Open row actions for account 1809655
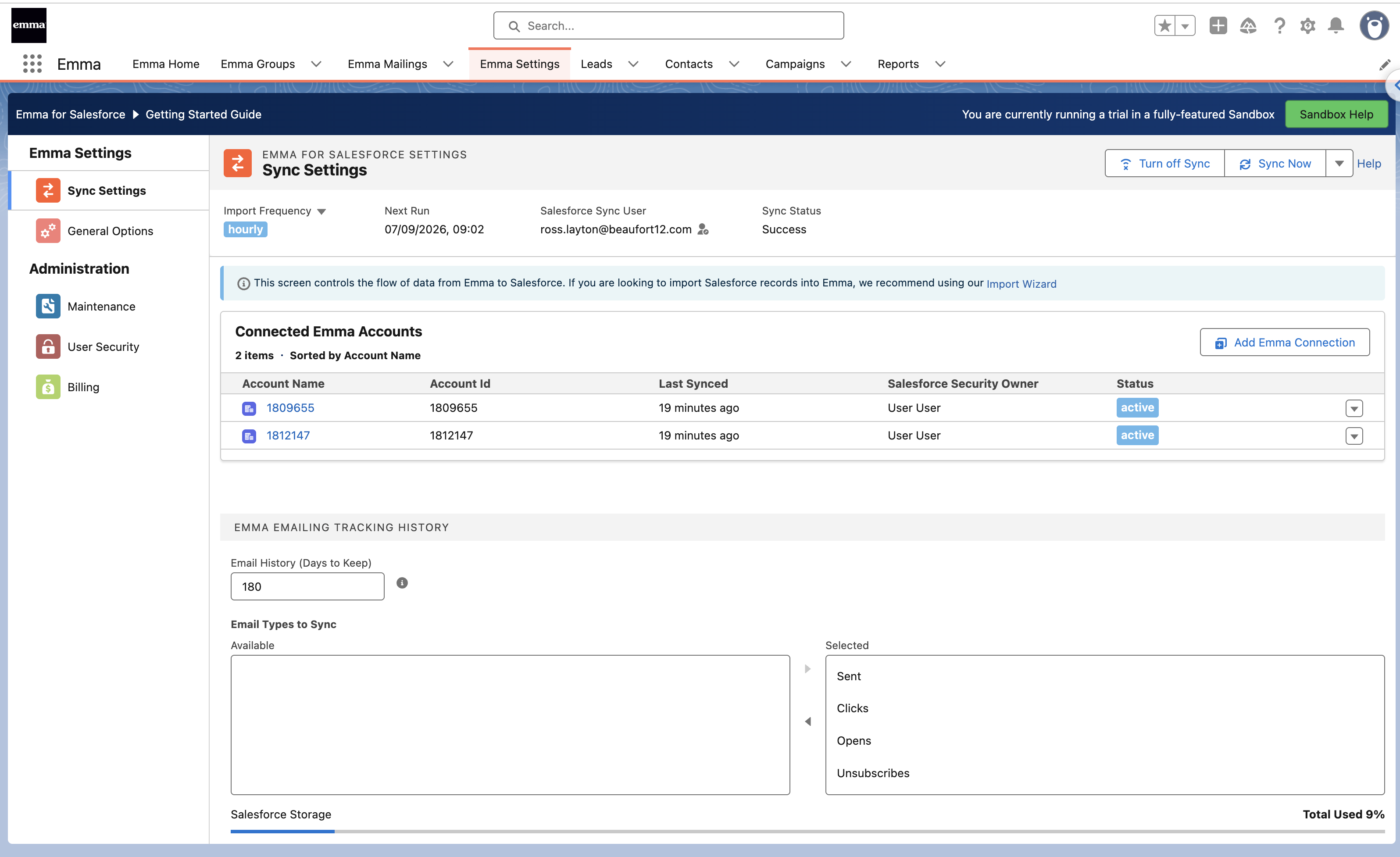The image size is (1400, 857). click(1354, 408)
